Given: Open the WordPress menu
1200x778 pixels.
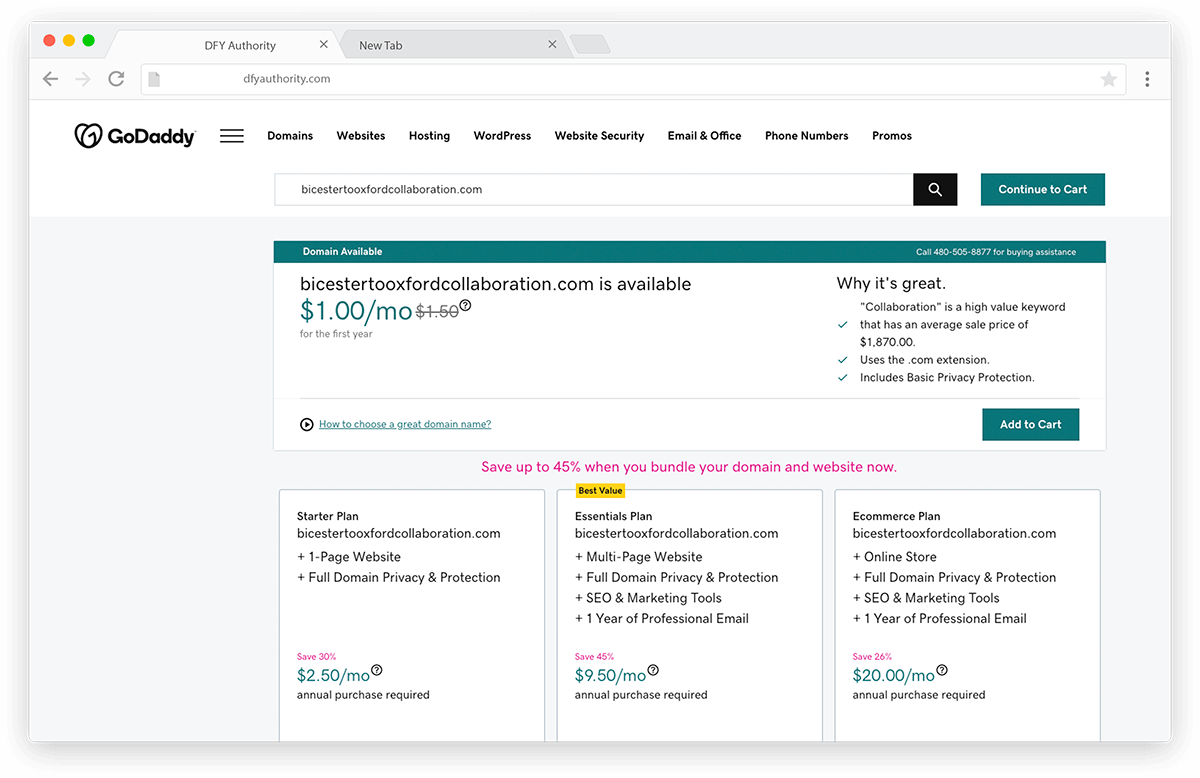Looking at the screenshot, I should [x=502, y=136].
